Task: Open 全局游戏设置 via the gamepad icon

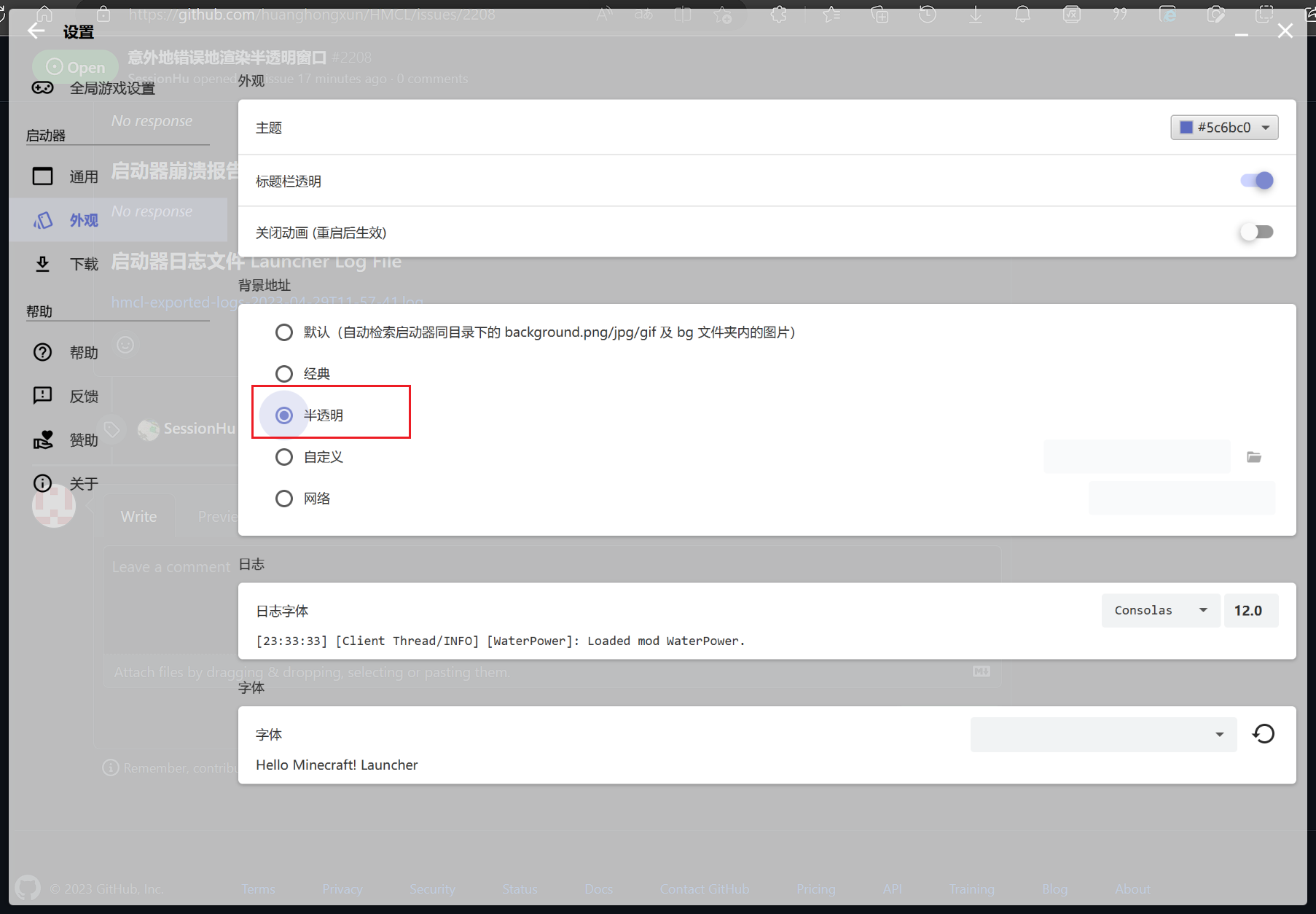Action: [43, 87]
